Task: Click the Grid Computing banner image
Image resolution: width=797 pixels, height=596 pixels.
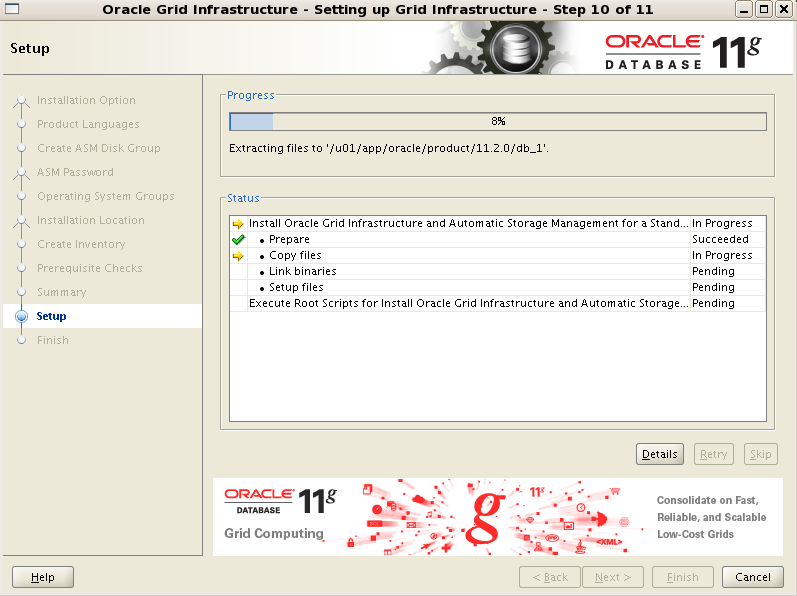Action: pos(497,516)
